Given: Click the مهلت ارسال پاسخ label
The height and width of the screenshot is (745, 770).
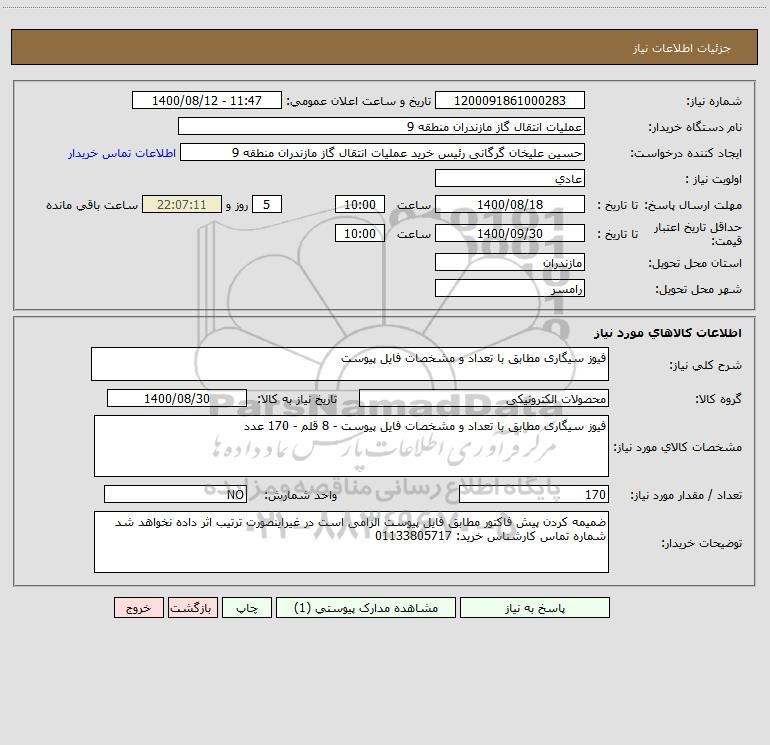Looking at the screenshot, I should pos(693,205).
